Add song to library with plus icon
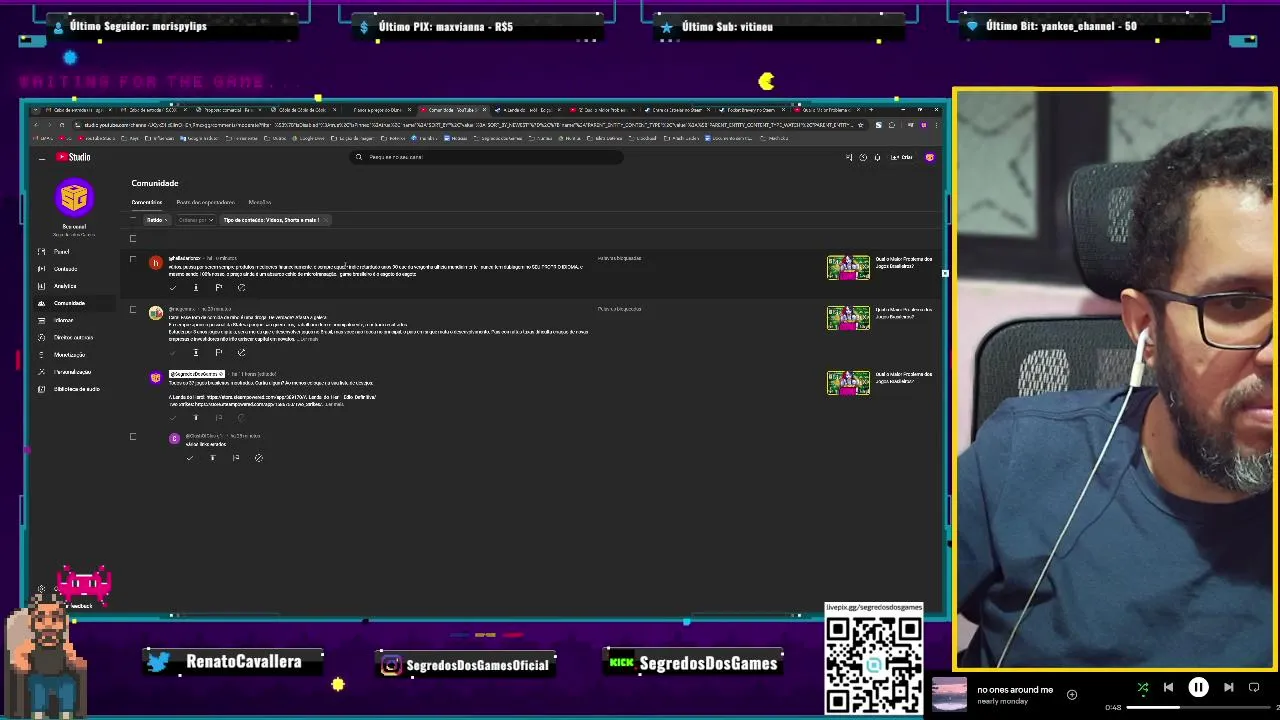Screen dimensions: 1280x720 coord(1072,694)
